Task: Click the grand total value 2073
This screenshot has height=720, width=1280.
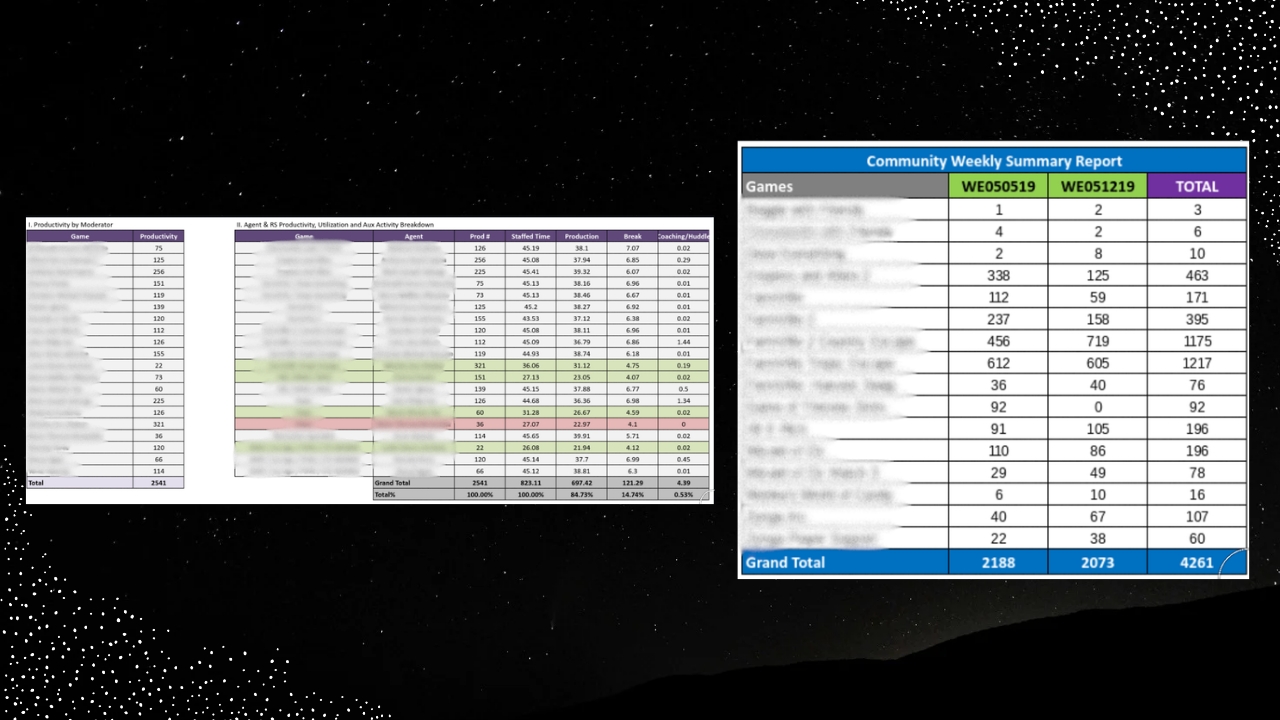Action: (x=1097, y=563)
